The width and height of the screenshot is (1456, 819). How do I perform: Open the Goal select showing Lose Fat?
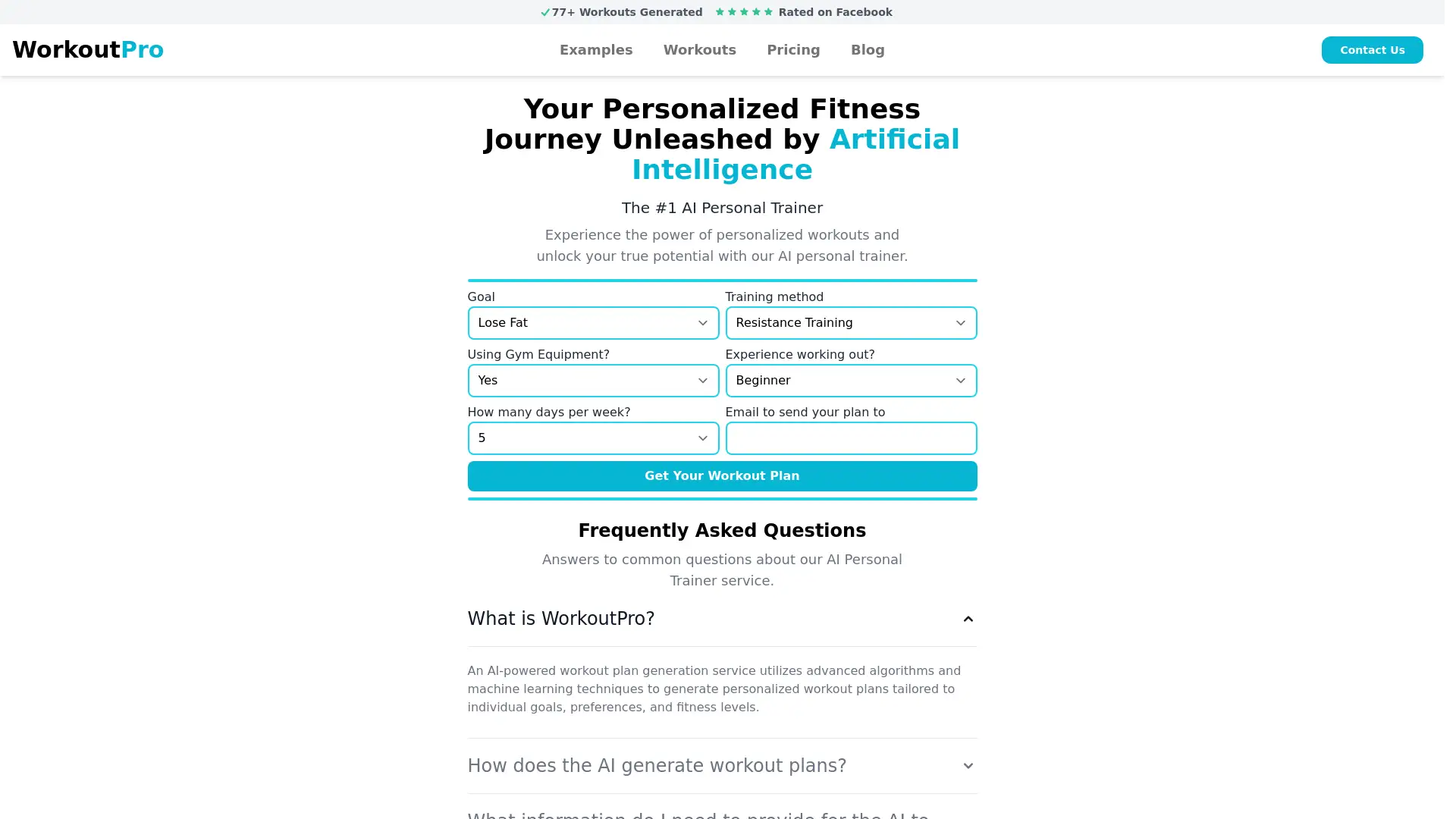tap(593, 323)
